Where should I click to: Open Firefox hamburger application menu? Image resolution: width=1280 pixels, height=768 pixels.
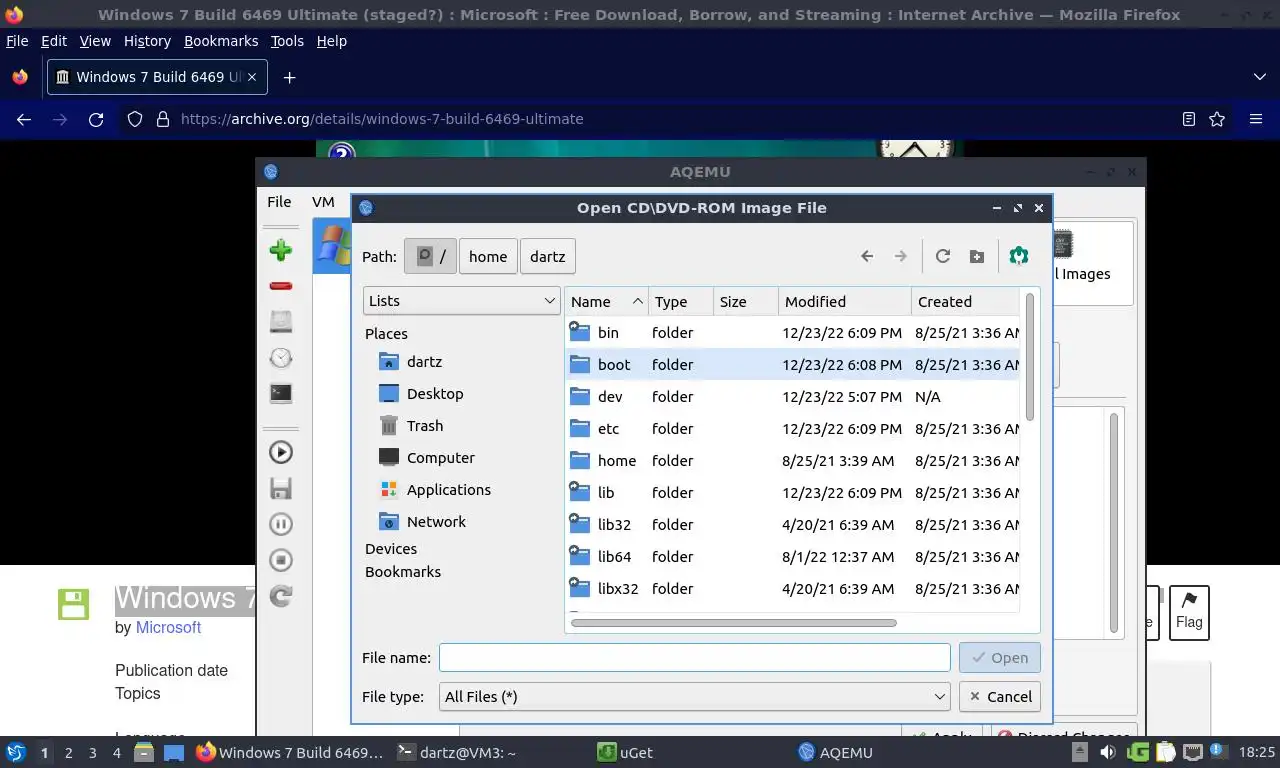click(x=1256, y=119)
